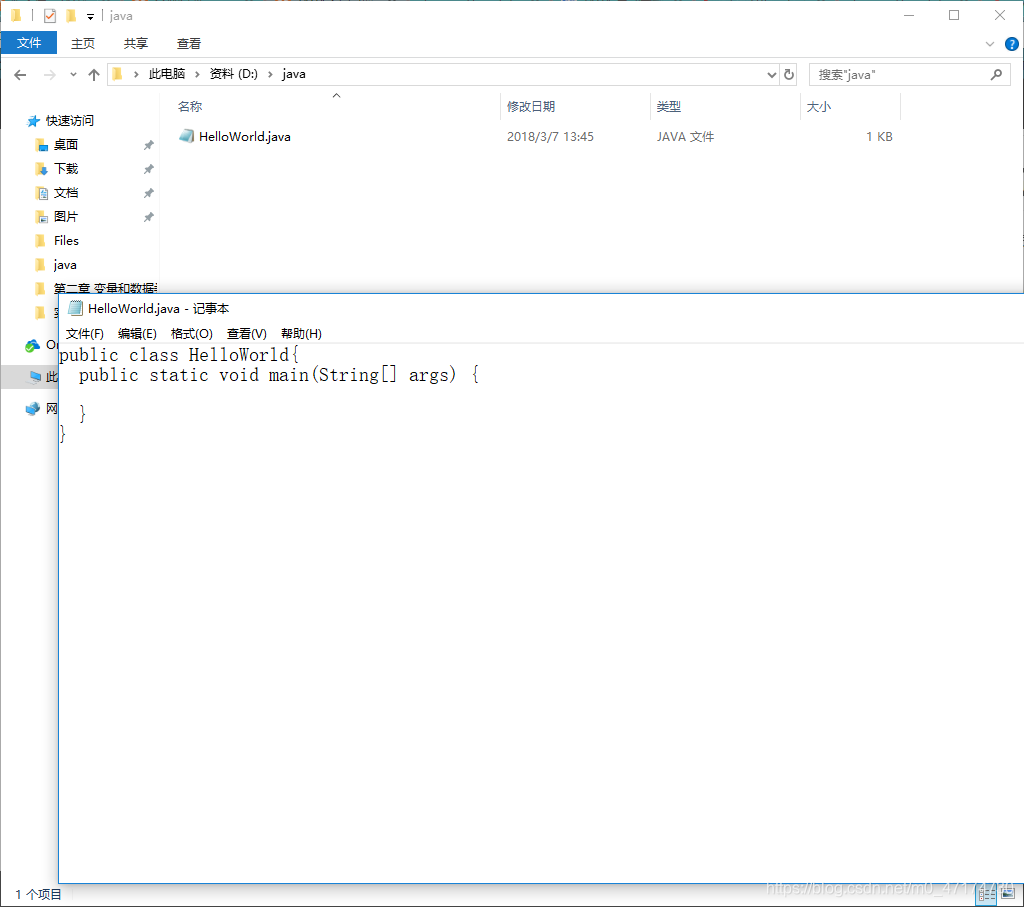Open 快速访问 in the navigation pane
Viewport: 1024px width, 907px height.
click(69, 121)
